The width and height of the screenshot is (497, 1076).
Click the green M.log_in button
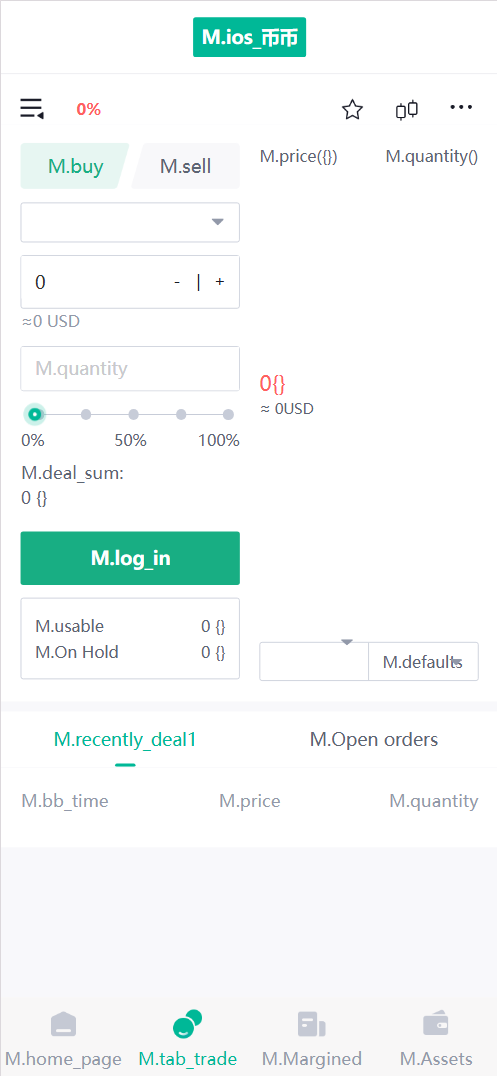pos(130,558)
